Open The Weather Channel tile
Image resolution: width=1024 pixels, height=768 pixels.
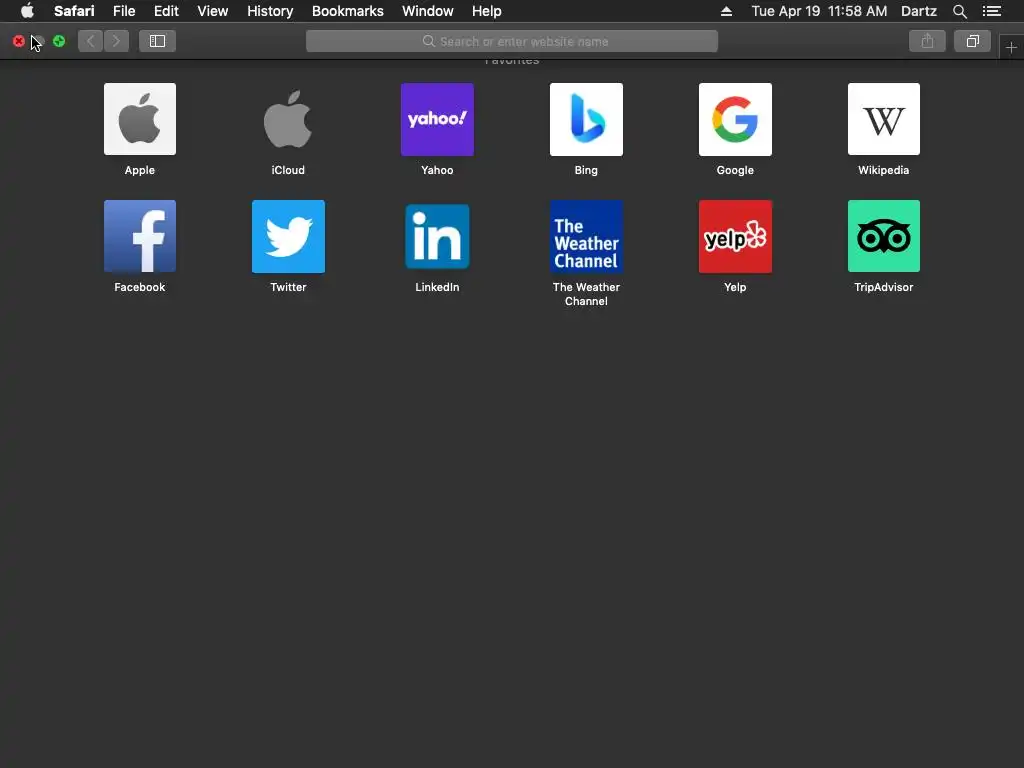pos(586,236)
